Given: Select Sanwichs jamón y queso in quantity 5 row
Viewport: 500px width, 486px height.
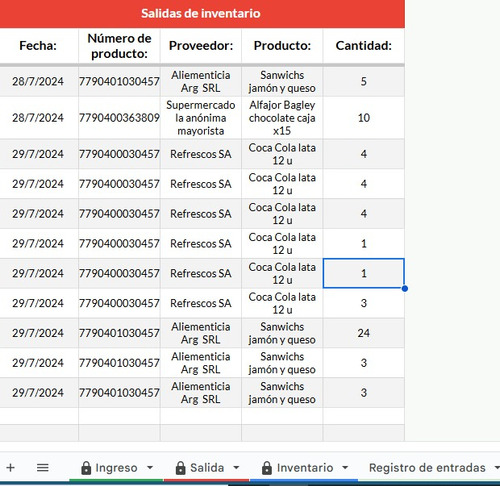Looking at the screenshot, I should 282,81.
